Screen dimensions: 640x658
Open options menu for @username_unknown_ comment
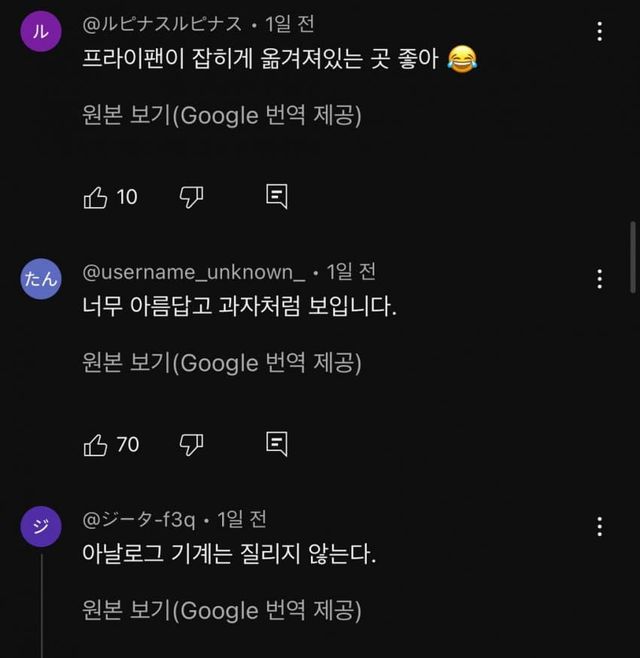[600, 278]
